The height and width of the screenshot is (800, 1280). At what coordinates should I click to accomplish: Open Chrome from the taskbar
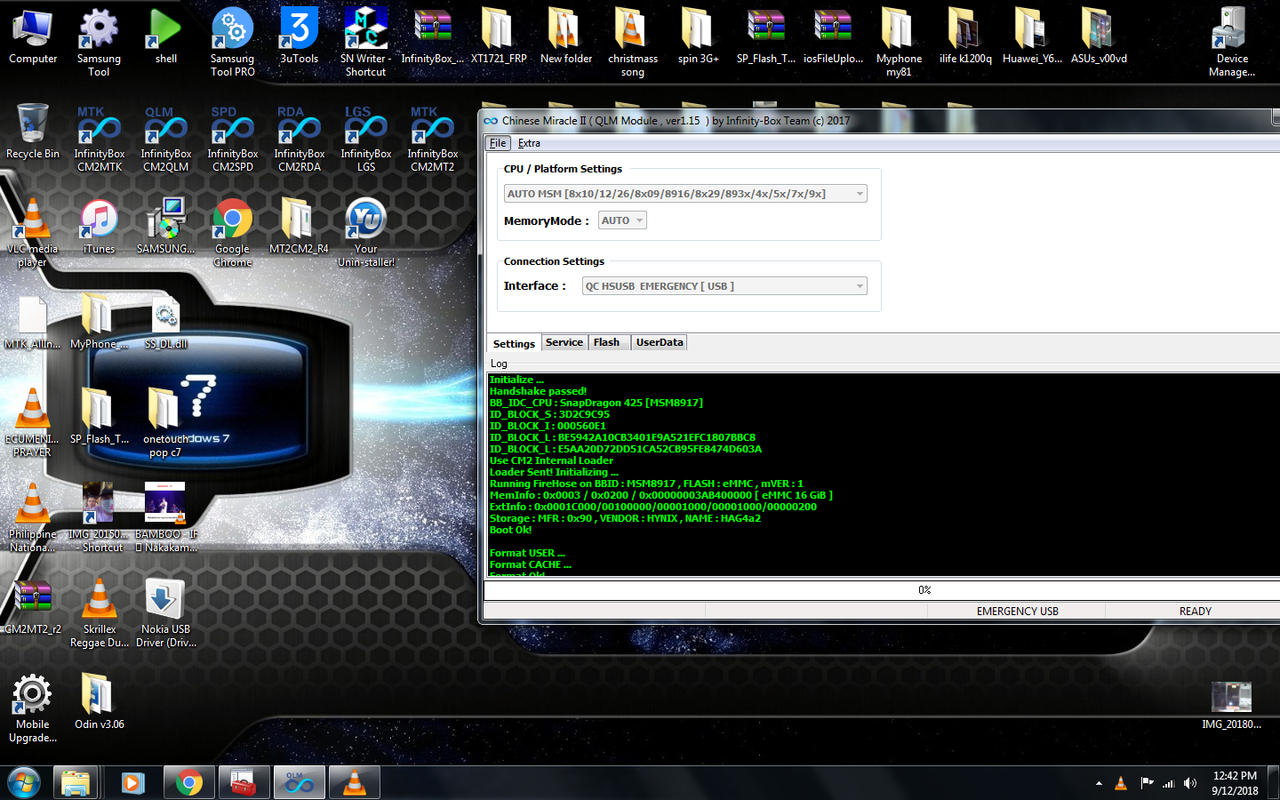189,781
